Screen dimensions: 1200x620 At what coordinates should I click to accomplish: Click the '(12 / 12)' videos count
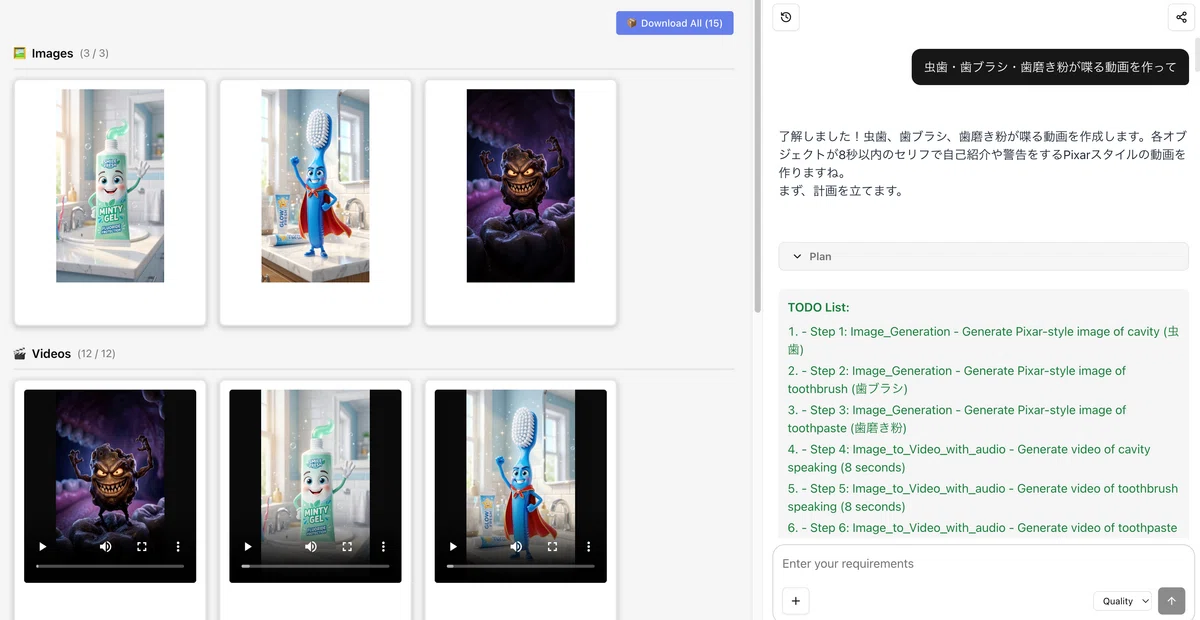tap(96, 354)
